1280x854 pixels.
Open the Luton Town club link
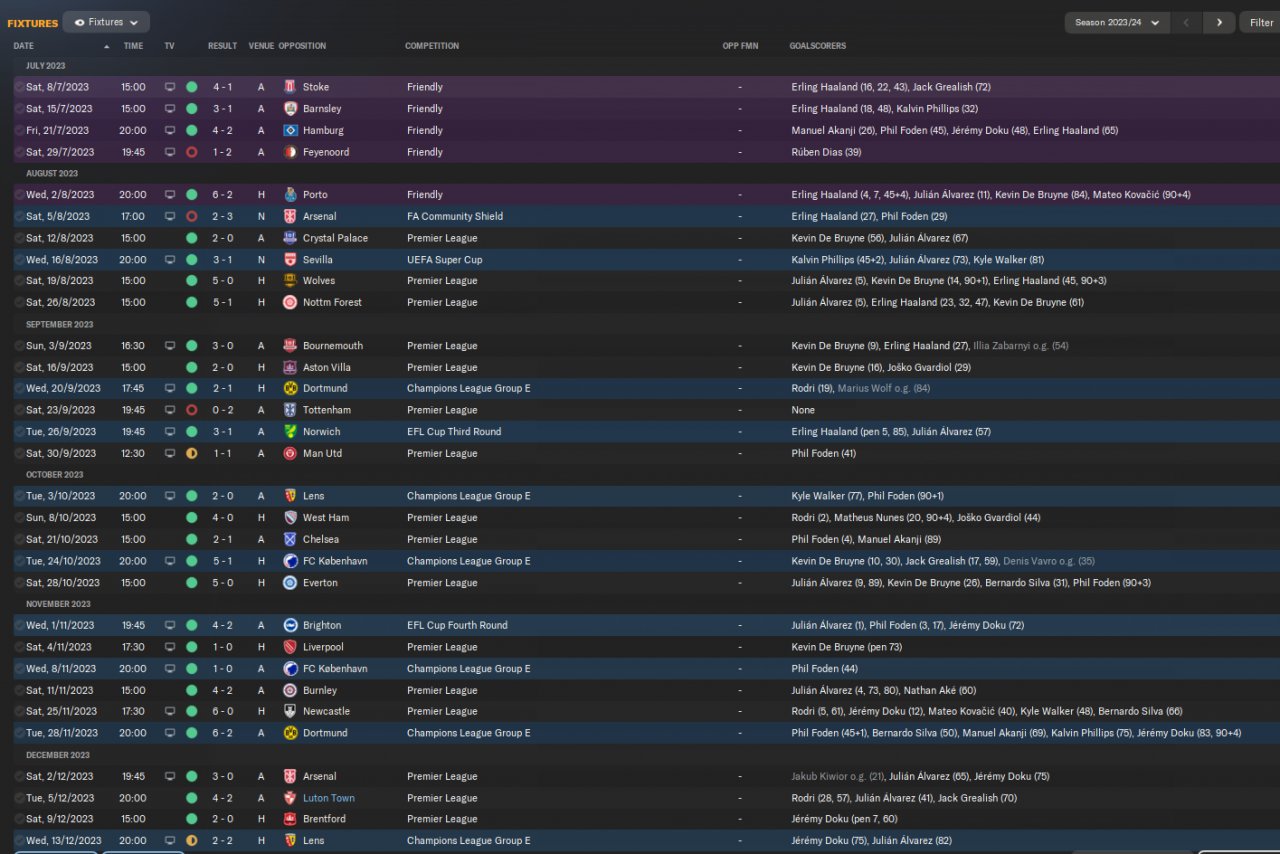[329, 798]
